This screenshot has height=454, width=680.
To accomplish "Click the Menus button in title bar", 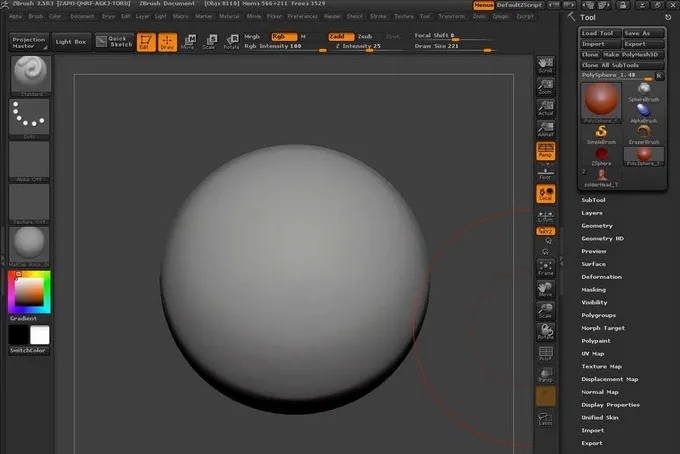I will (x=484, y=5).
